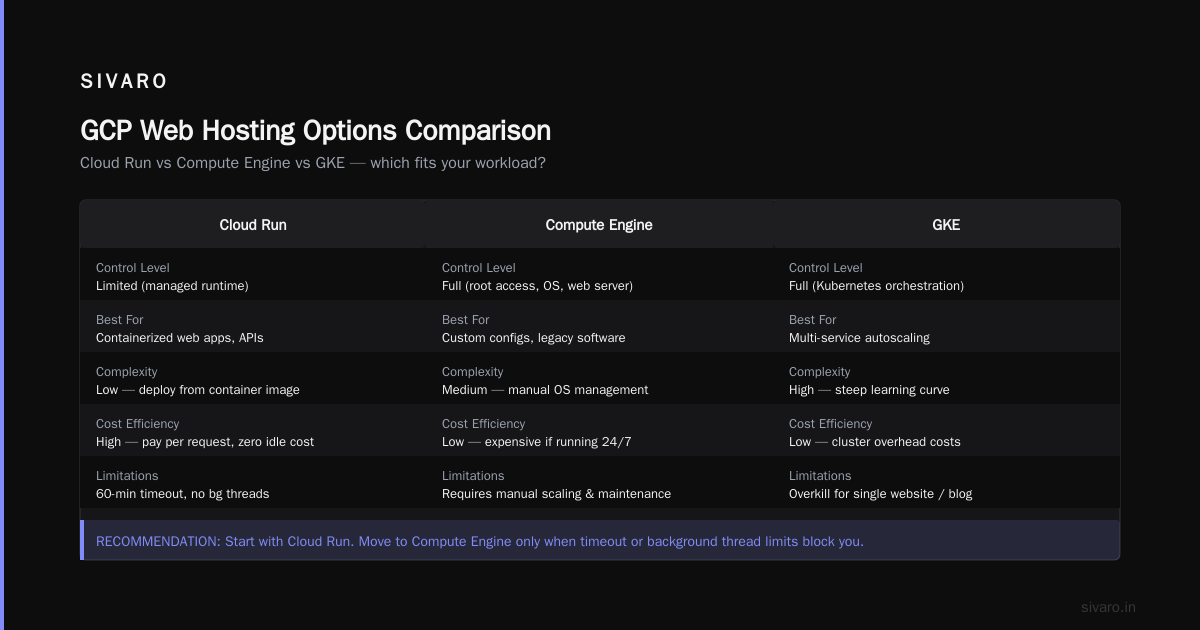Click the SIVARO brand logo text
Screen dimensions: 1200x630
(x=124, y=81)
